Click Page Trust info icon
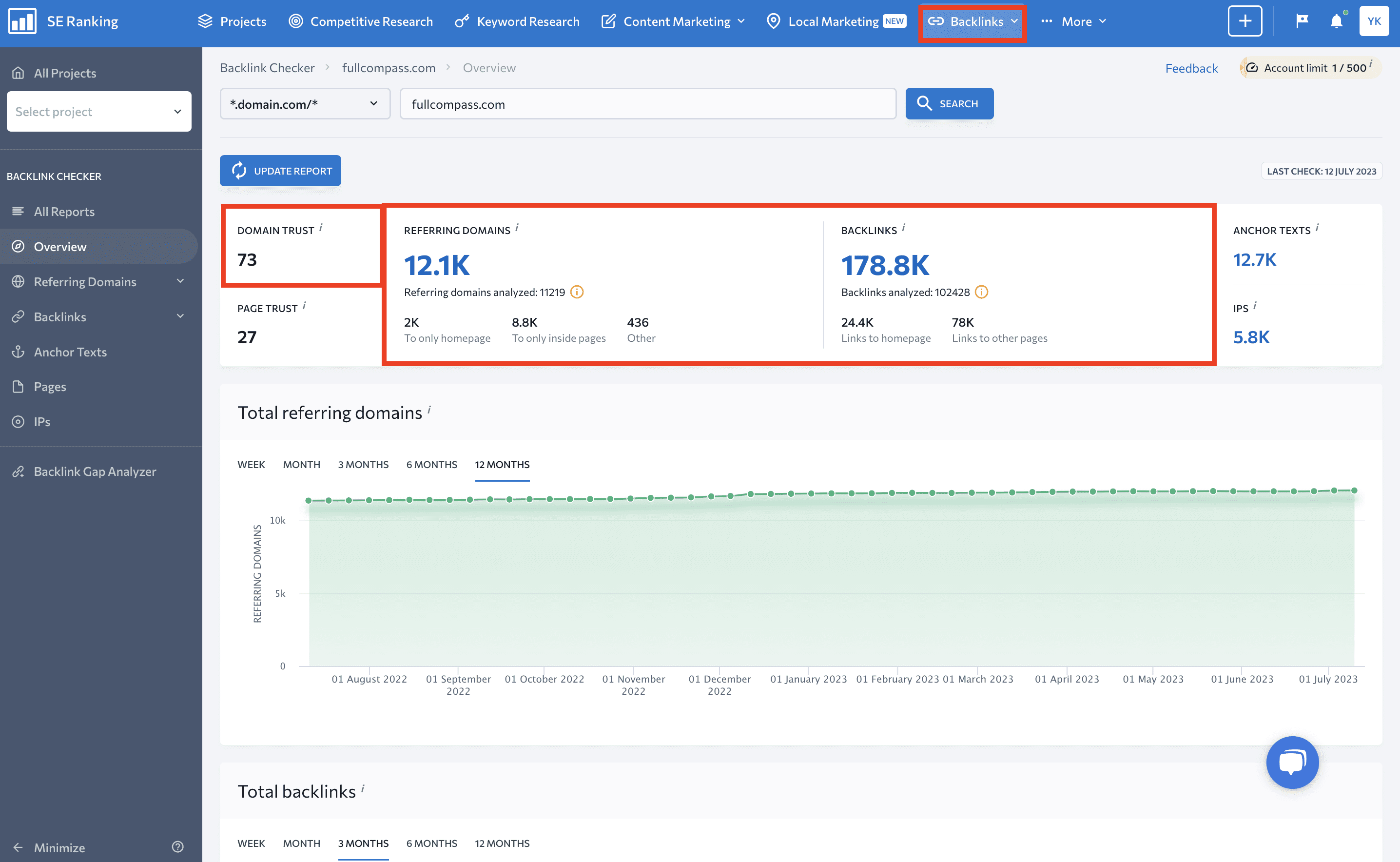Image resolution: width=1400 pixels, height=862 pixels. pyautogui.click(x=304, y=306)
